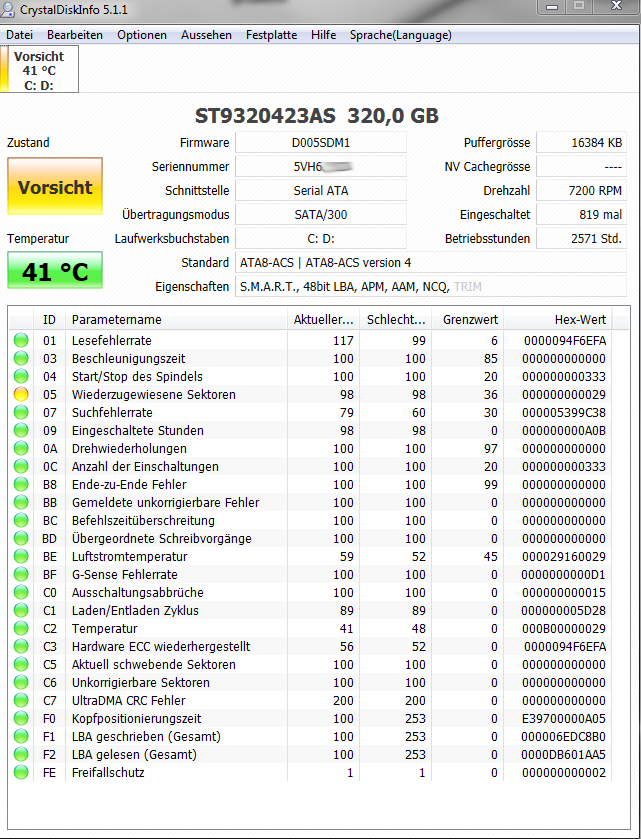Click the yellow Vorsicht health status button
The height and width of the screenshot is (839, 641).
point(55,187)
